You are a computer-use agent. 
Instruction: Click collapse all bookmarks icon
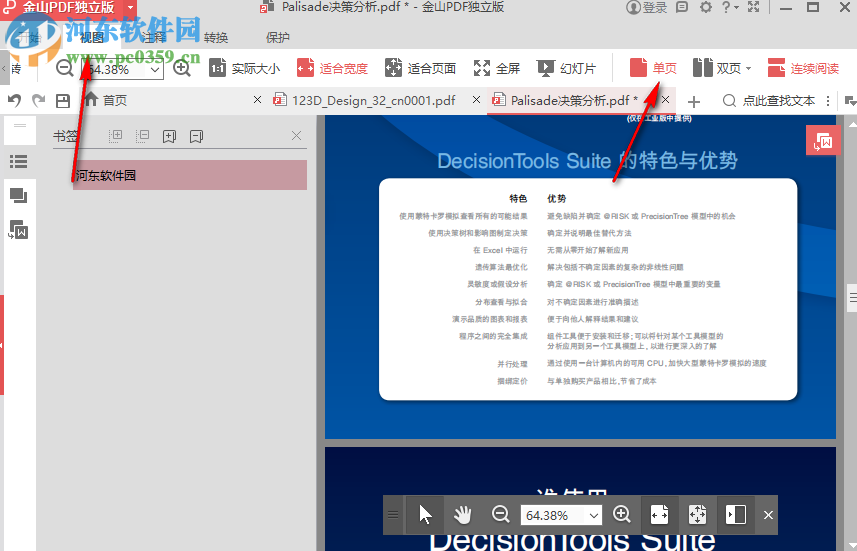(142, 136)
